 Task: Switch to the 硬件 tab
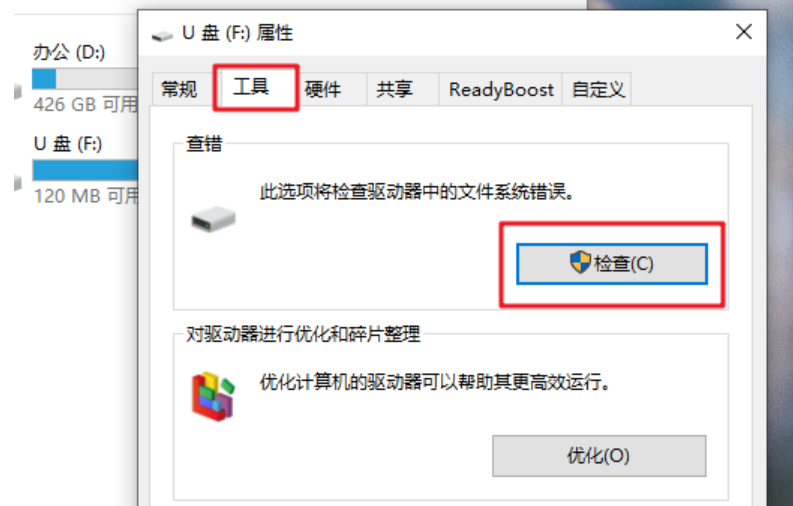(x=323, y=89)
